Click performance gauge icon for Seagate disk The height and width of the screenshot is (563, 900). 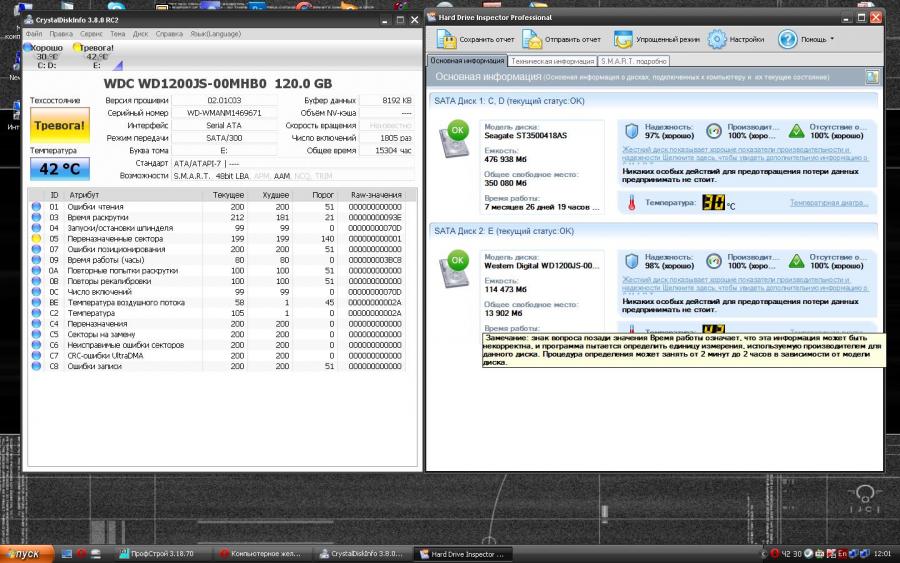[x=713, y=131]
